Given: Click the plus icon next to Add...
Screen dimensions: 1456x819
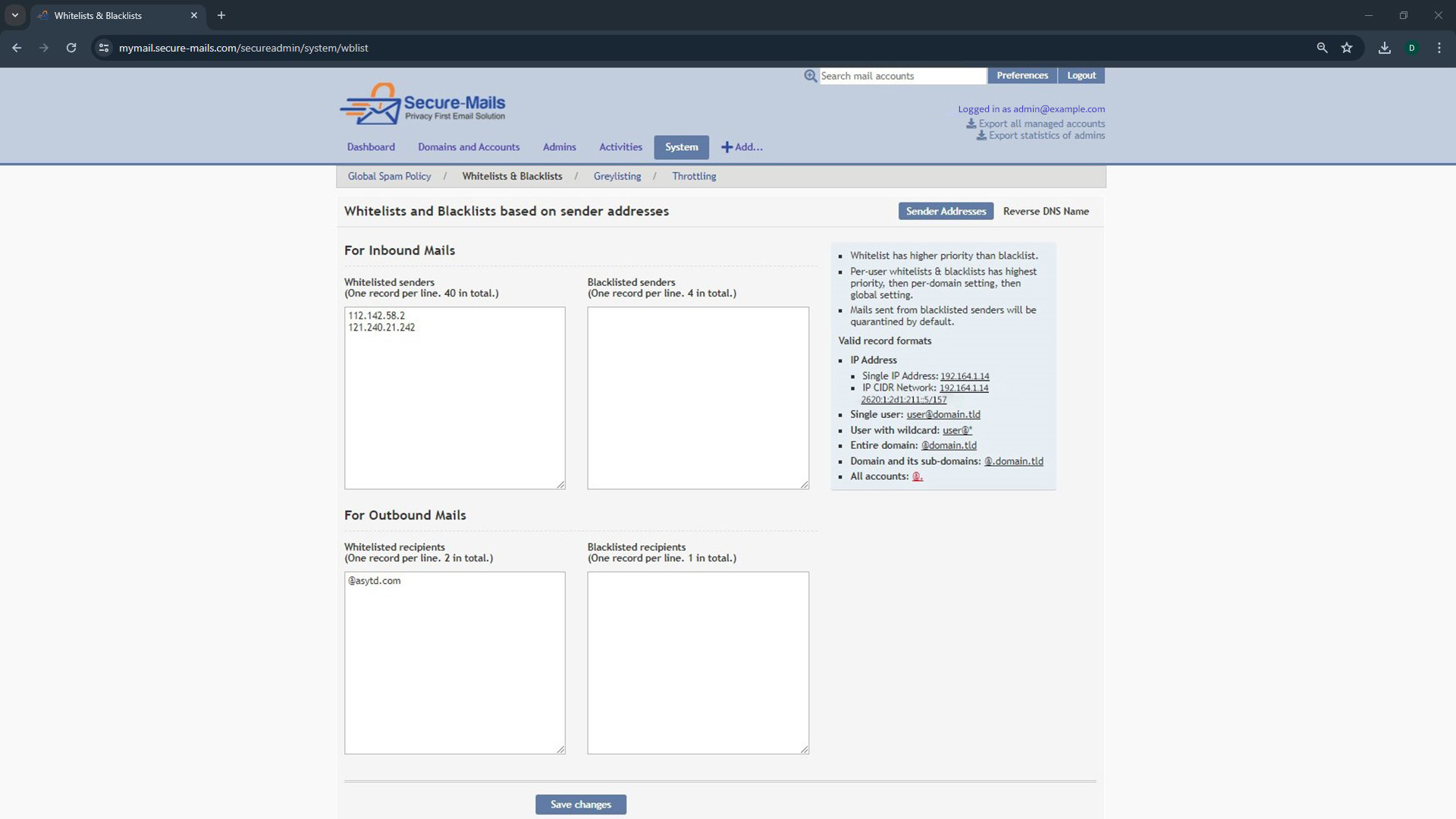Looking at the screenshot, I should click(x=726, y=147).
